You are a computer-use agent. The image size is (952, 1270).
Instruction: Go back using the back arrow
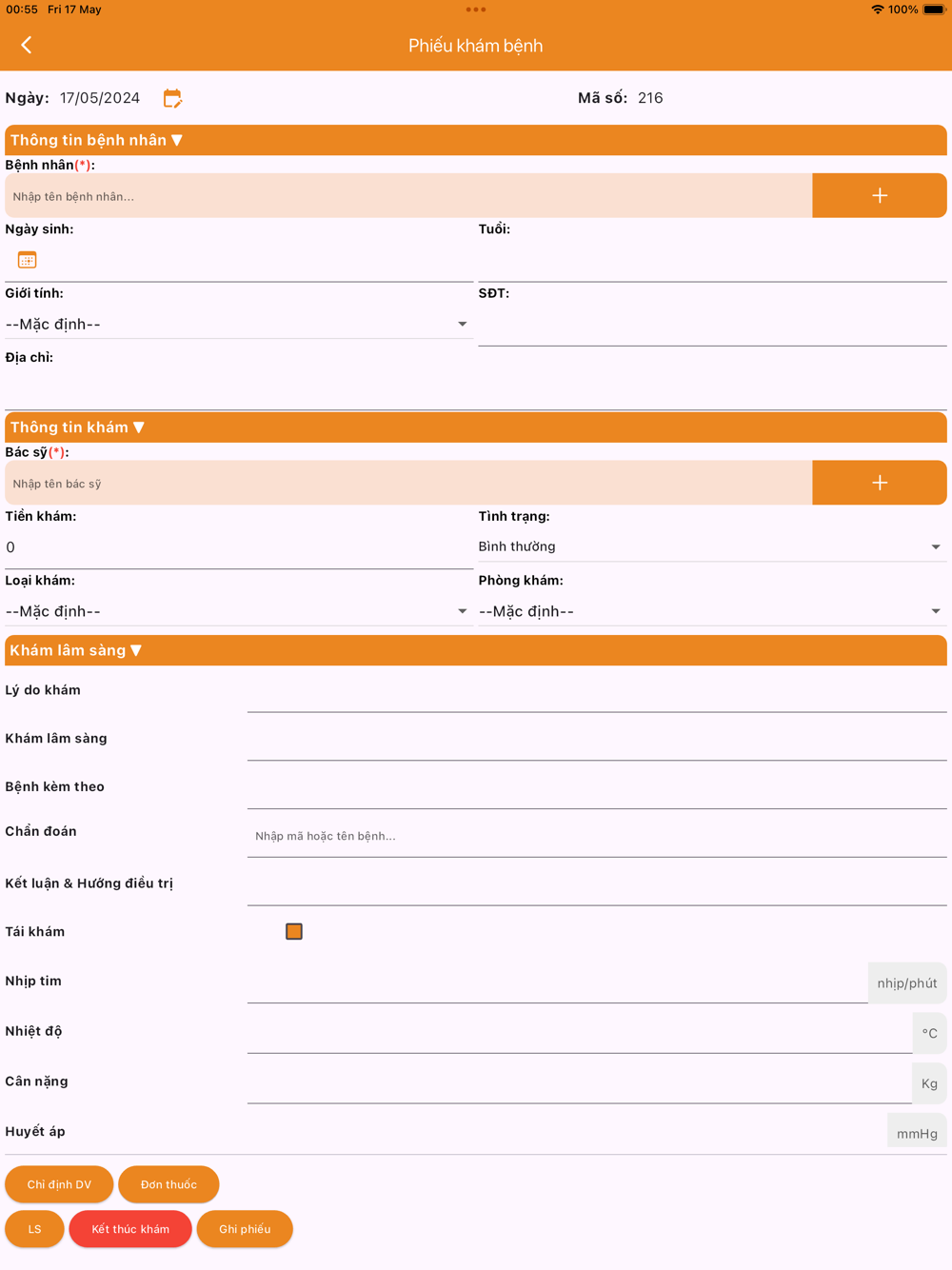click(x=27, y=45)
